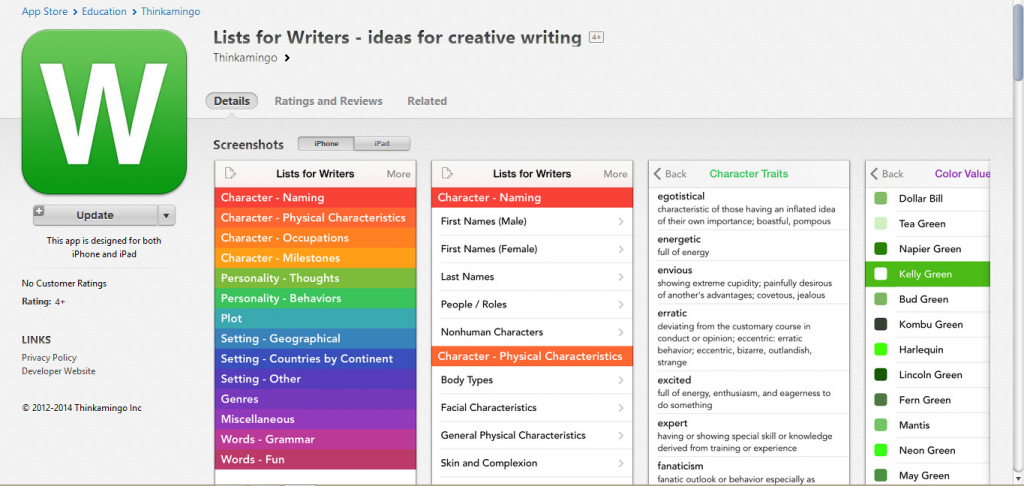Select Character - Occupations in the list

(315, 238)
